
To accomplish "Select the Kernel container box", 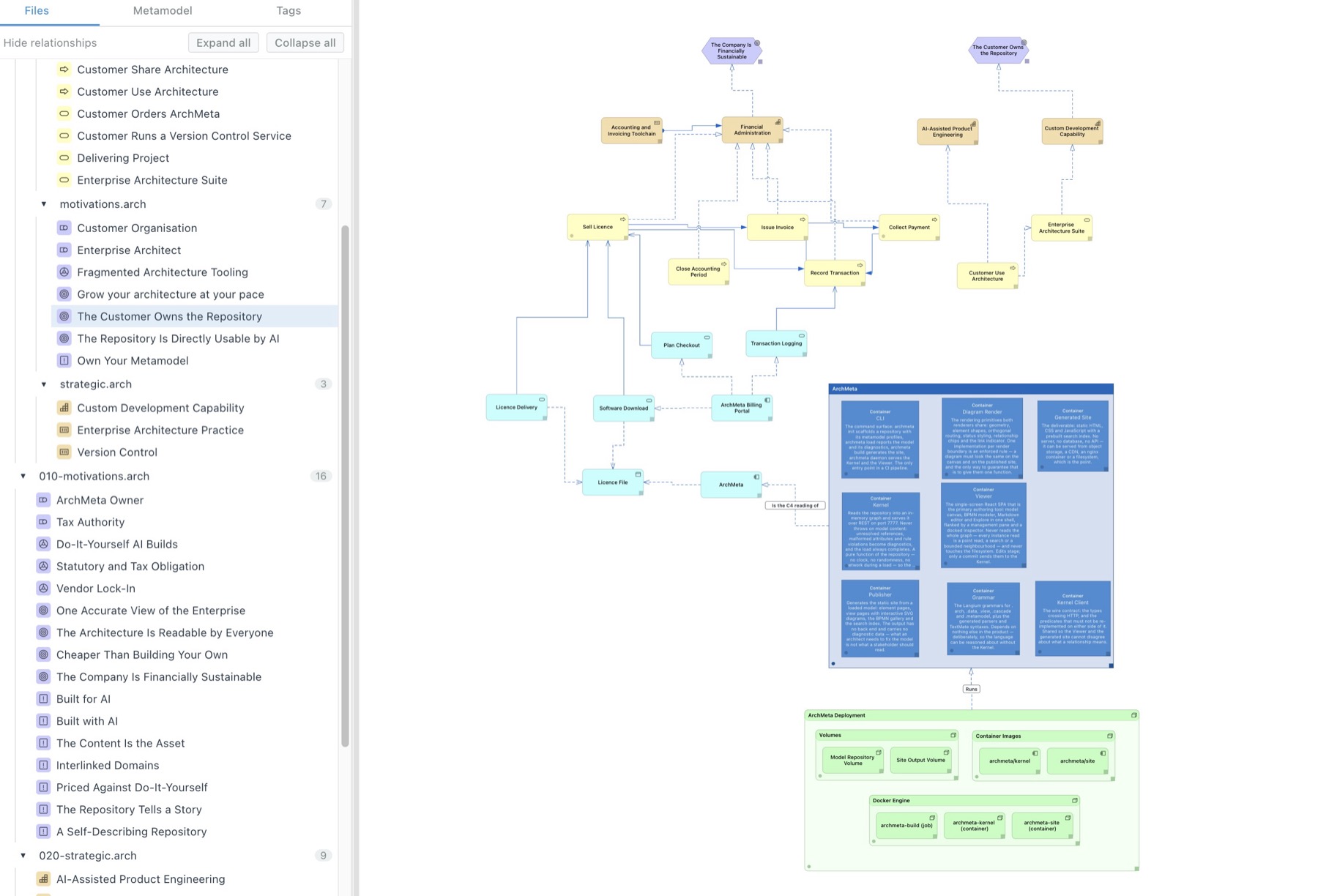I will tap(880, 531).
